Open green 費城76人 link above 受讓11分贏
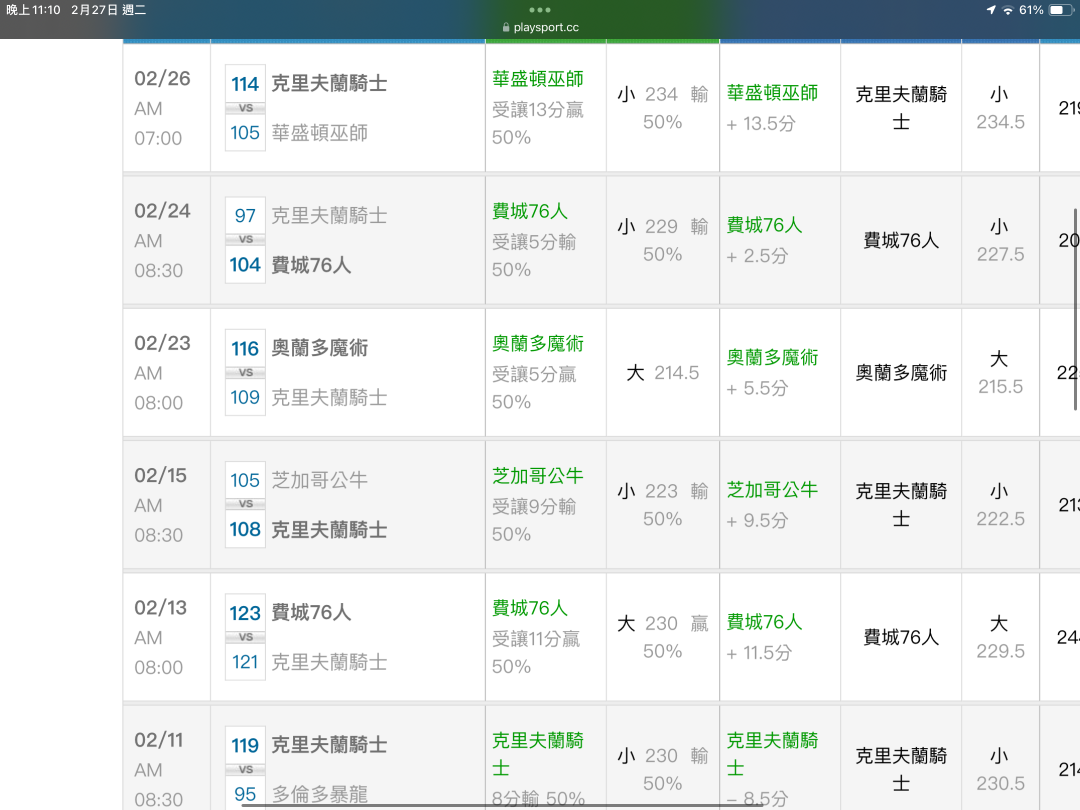The width and height of the screenshot is (1080, 810). 530,608
